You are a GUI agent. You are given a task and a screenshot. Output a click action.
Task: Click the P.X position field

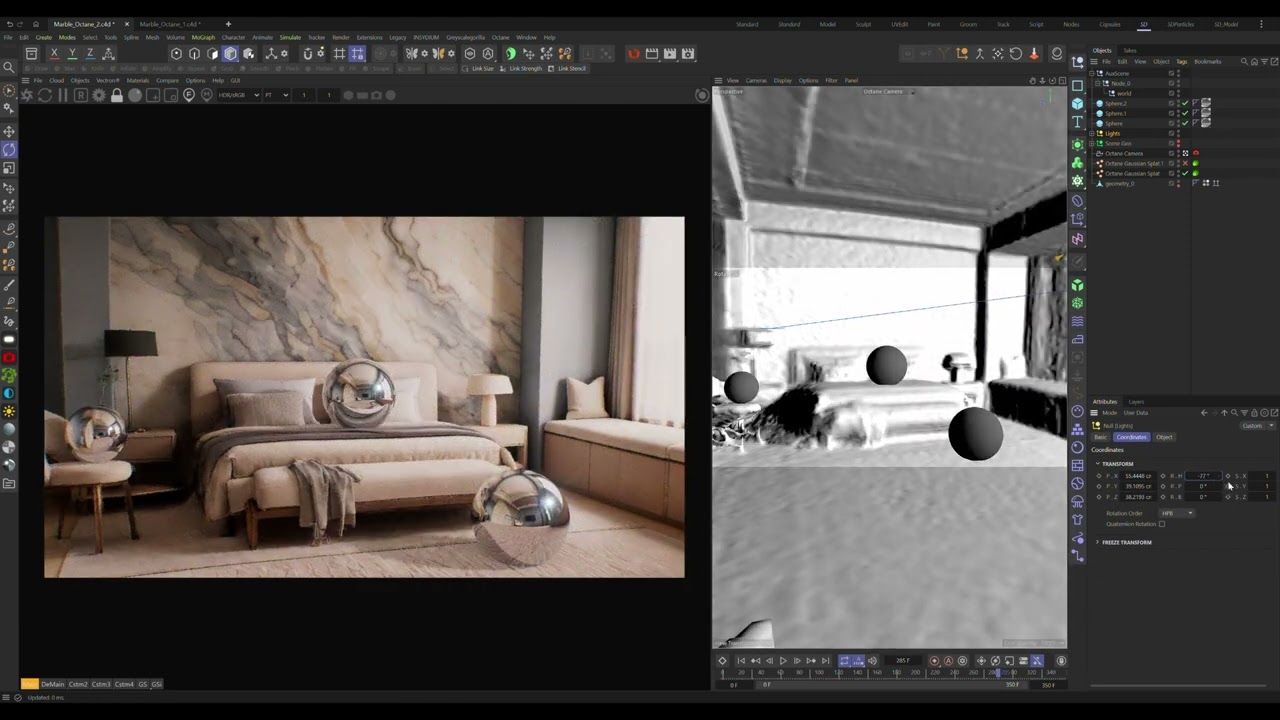pyautogui.click(x=1138, y=476)
